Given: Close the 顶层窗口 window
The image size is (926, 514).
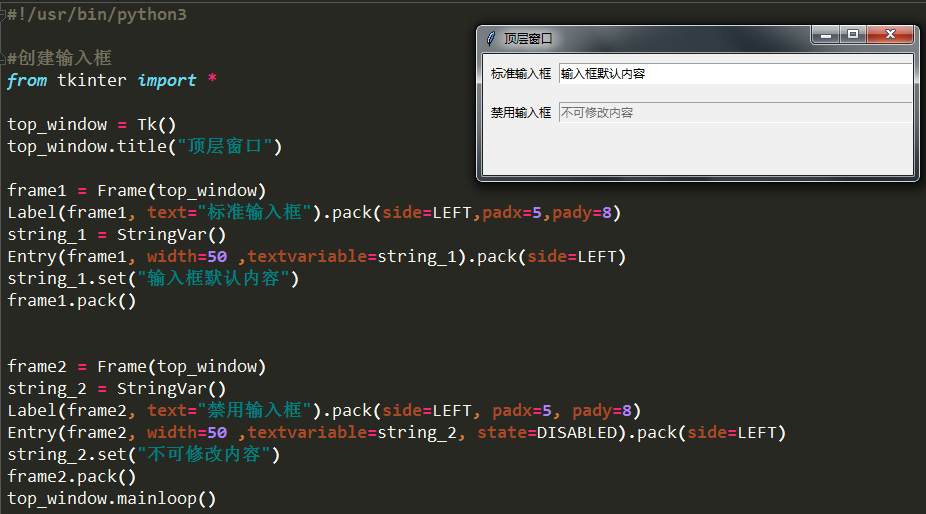Looking at the screenshot, I should tap(891, 35).
